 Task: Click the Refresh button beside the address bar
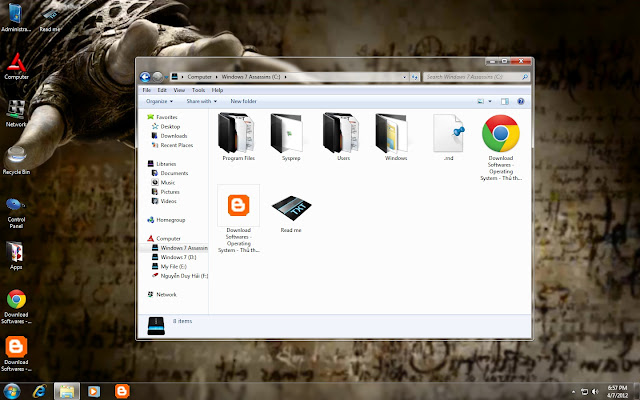[x=415, y=77]
